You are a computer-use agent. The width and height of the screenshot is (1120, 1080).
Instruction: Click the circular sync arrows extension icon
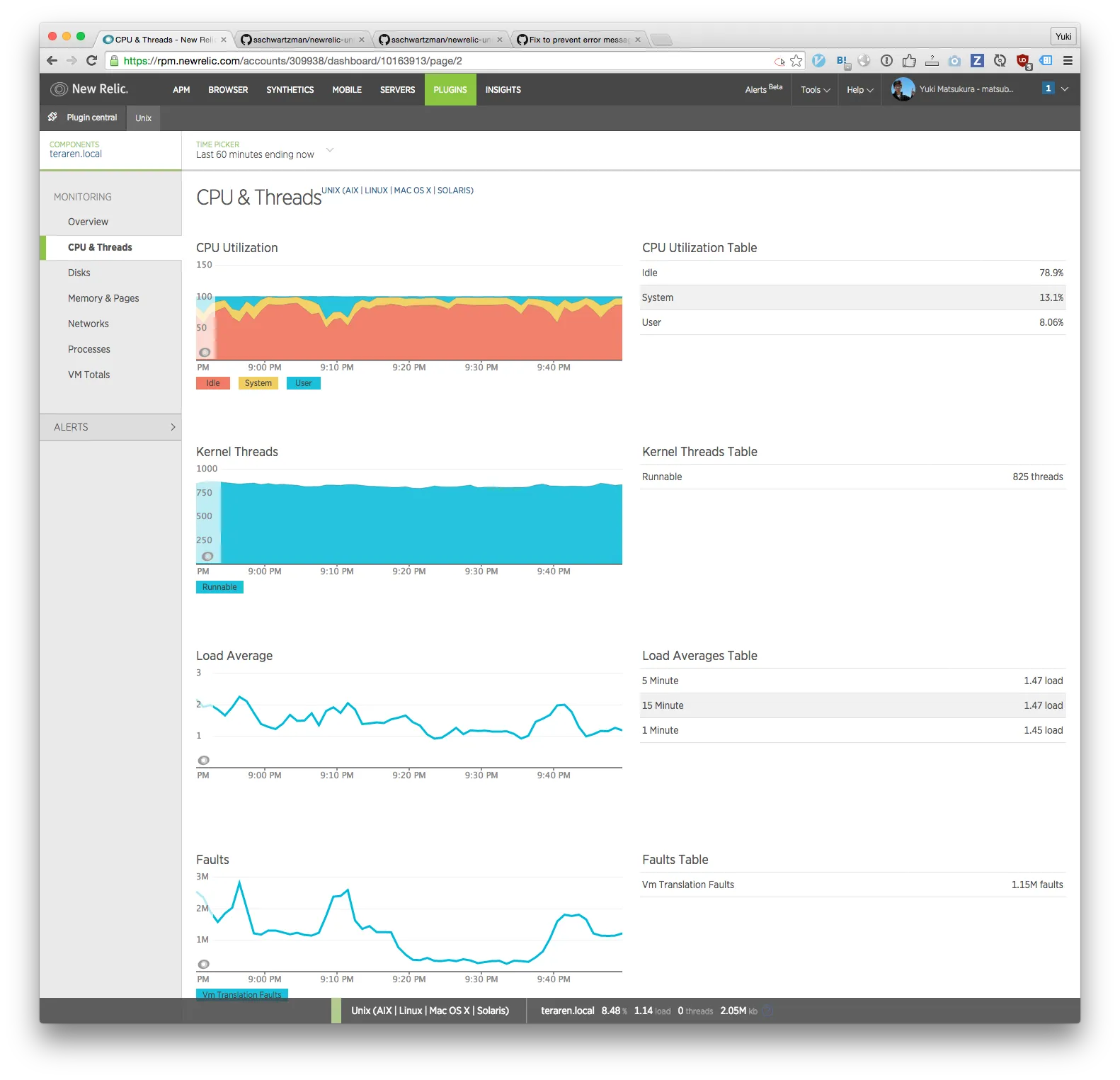point(1000,61)
